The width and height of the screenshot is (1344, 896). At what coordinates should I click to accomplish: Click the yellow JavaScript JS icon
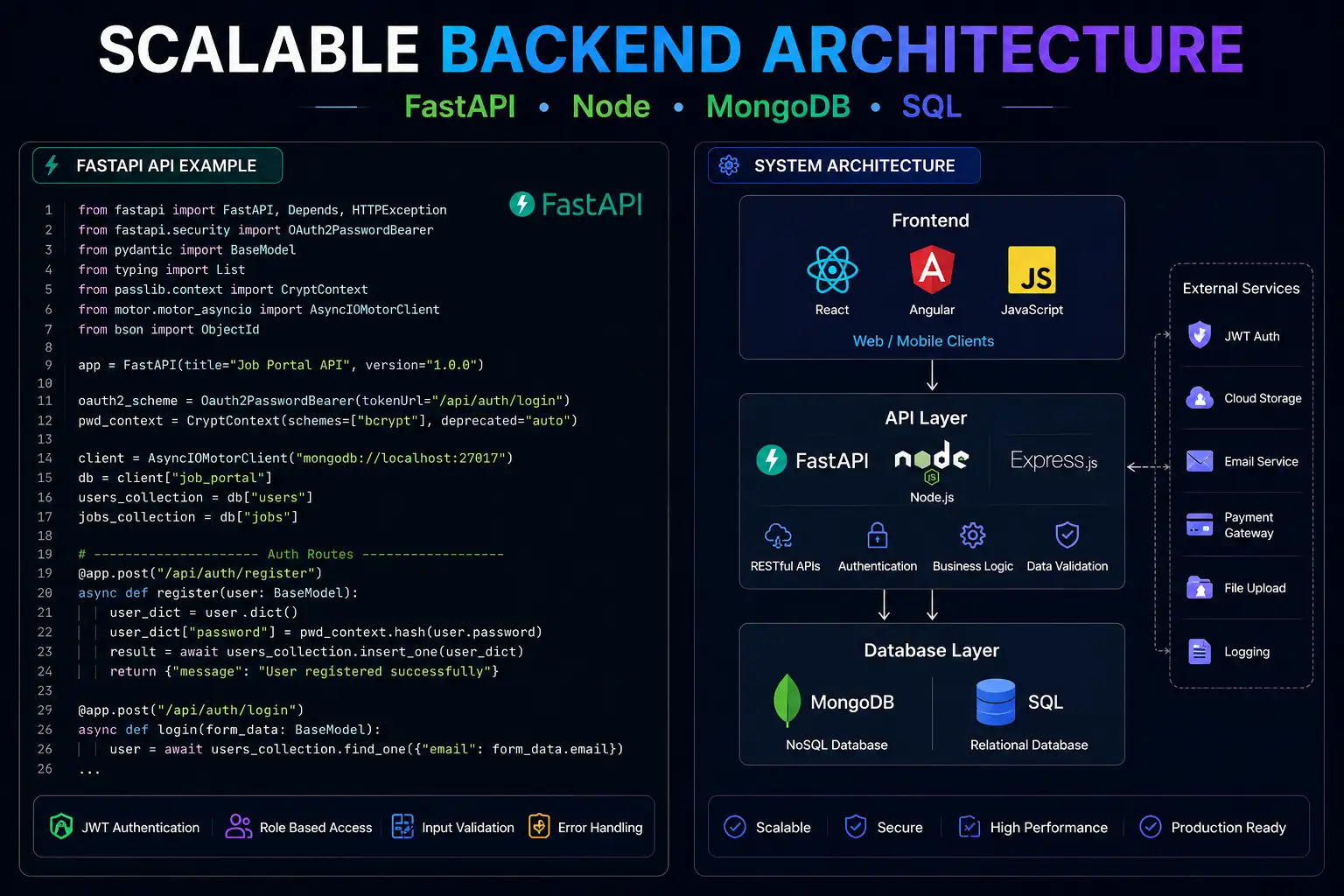coord(1032,269)
